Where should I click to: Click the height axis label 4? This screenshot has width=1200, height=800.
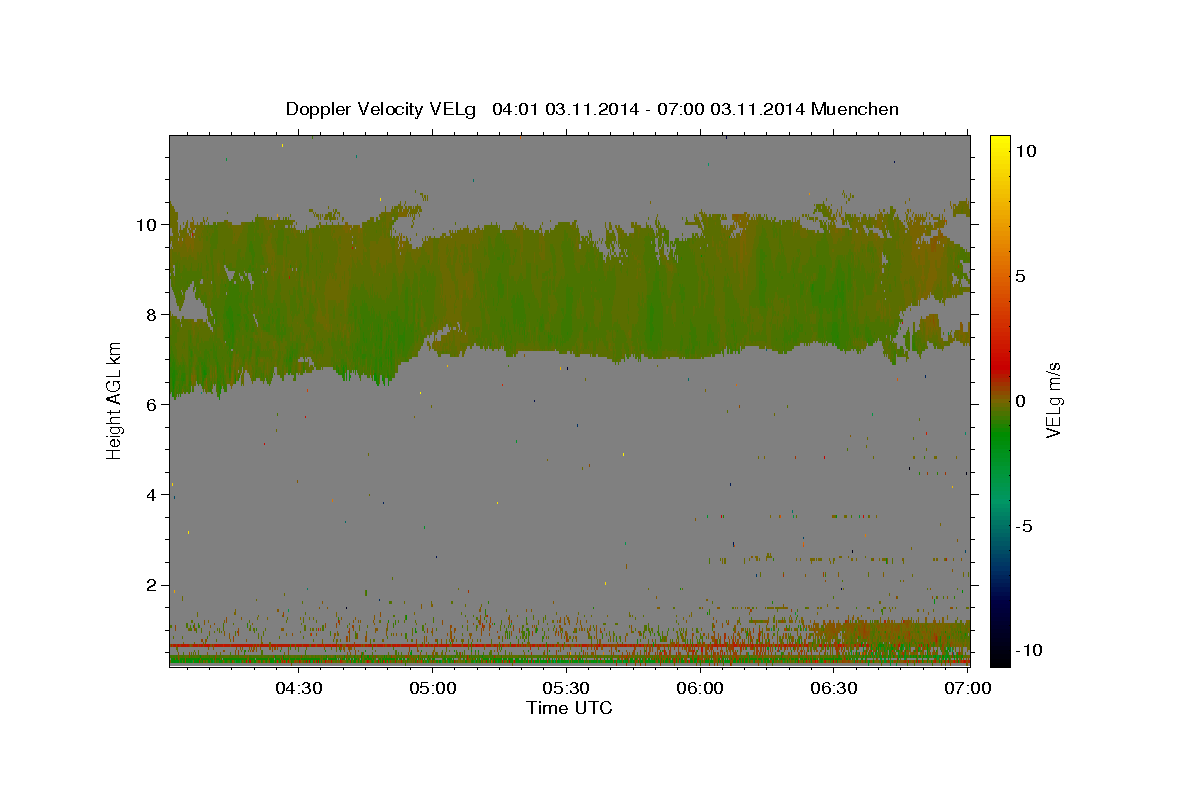(153, 495)
